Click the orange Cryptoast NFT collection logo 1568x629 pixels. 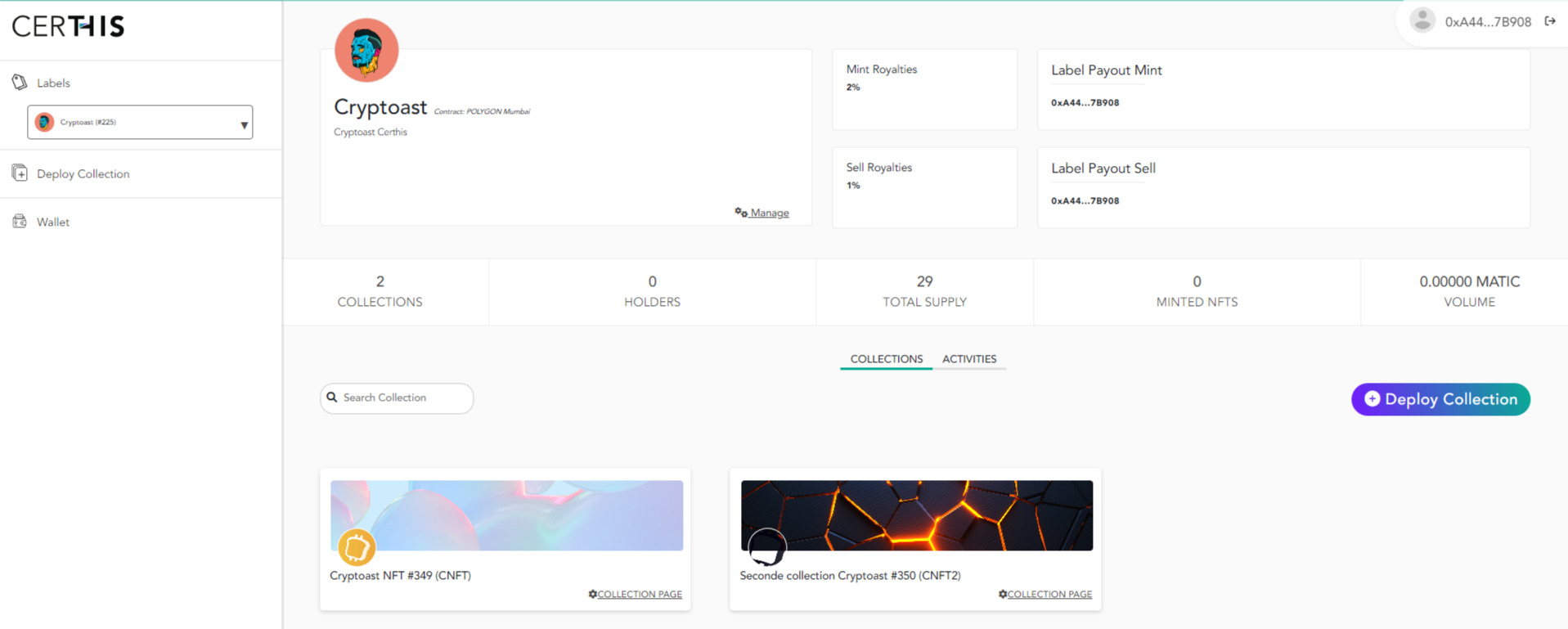click(357, 548)
